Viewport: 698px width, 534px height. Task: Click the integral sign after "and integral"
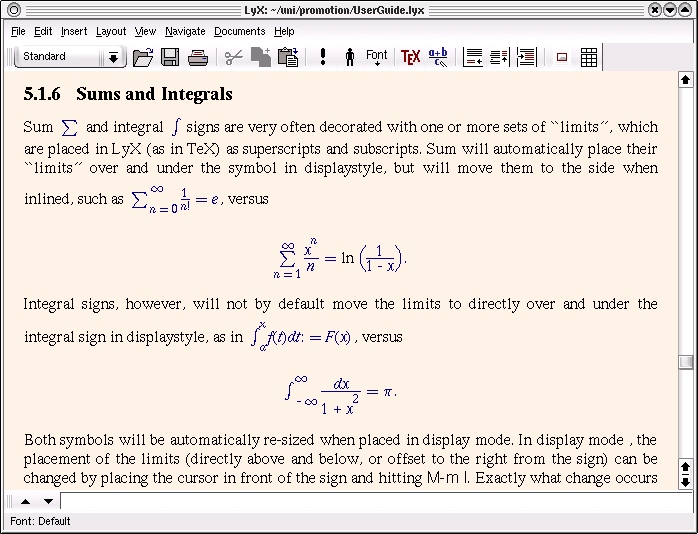(176, 127)
